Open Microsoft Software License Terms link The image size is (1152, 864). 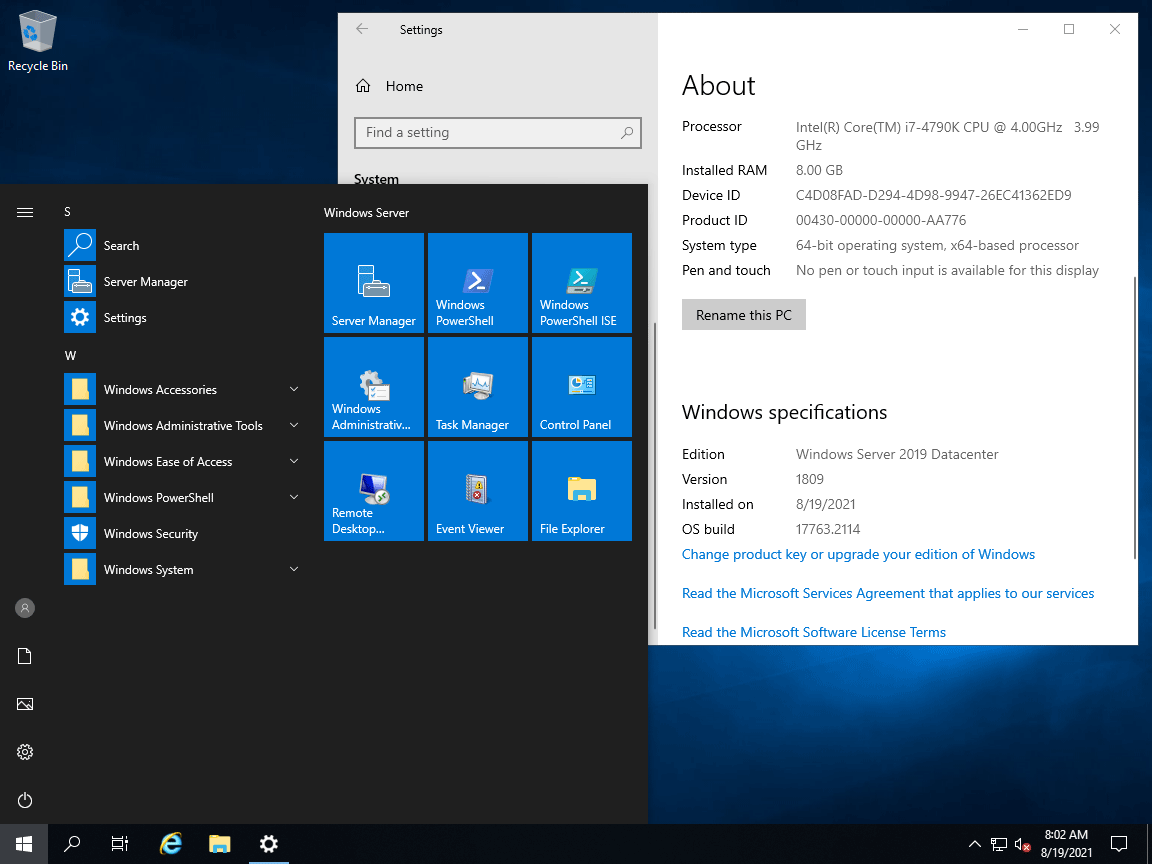[813, 632]
